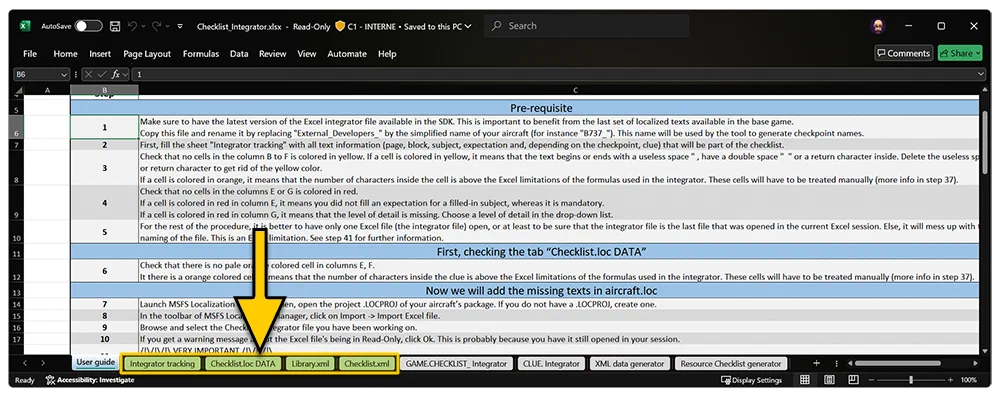Expand the formula bar chevron at right
The image size is (1000, 397).
coord(980,75)
